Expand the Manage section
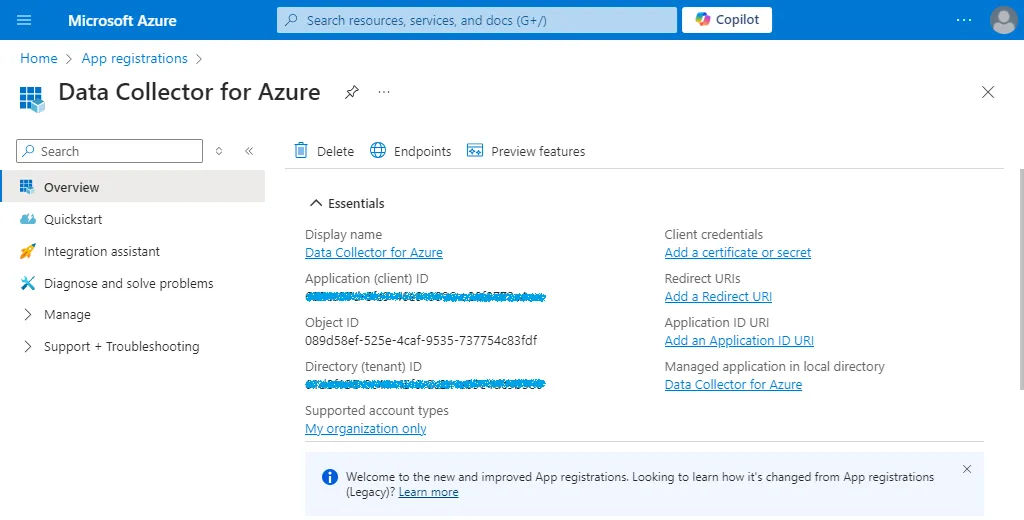Image resolution: width=1024 pixels, height=520 pixels. (x=67, y=314)
